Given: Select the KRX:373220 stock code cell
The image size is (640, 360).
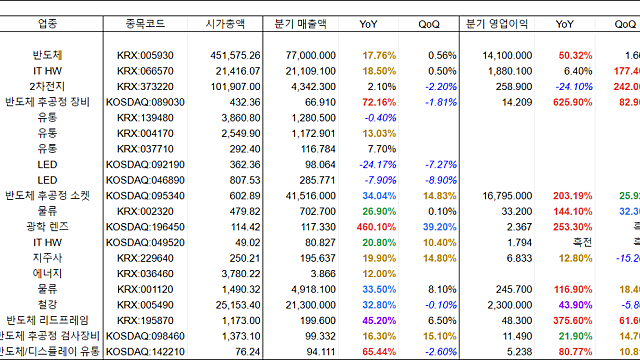Looking at the screenshot, I should pos(145,87).
